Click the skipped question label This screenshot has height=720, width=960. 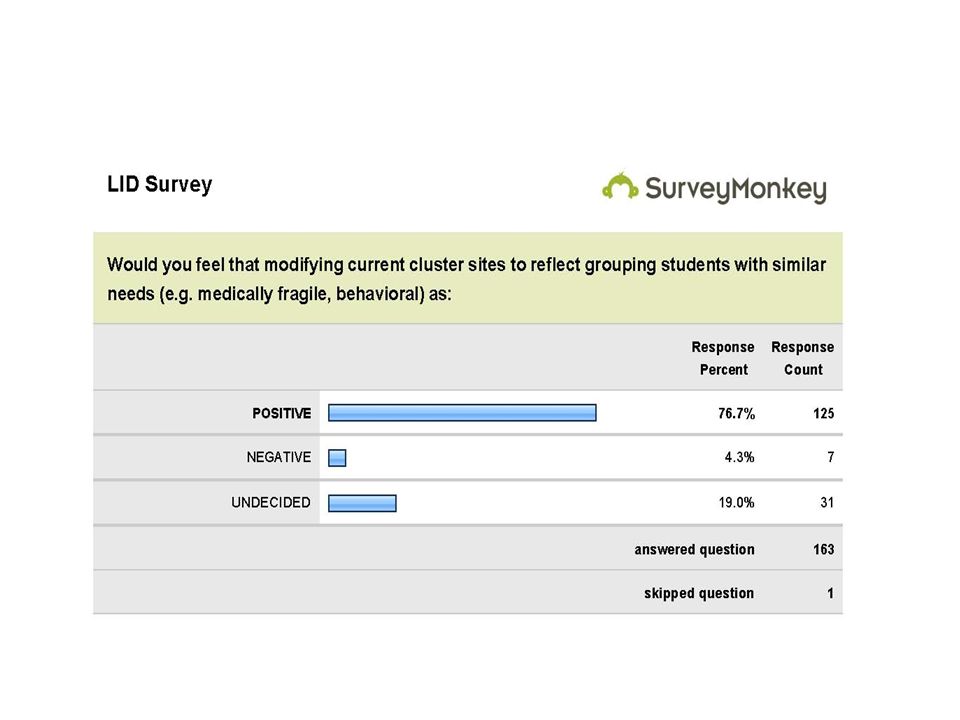tap(699, 593)
